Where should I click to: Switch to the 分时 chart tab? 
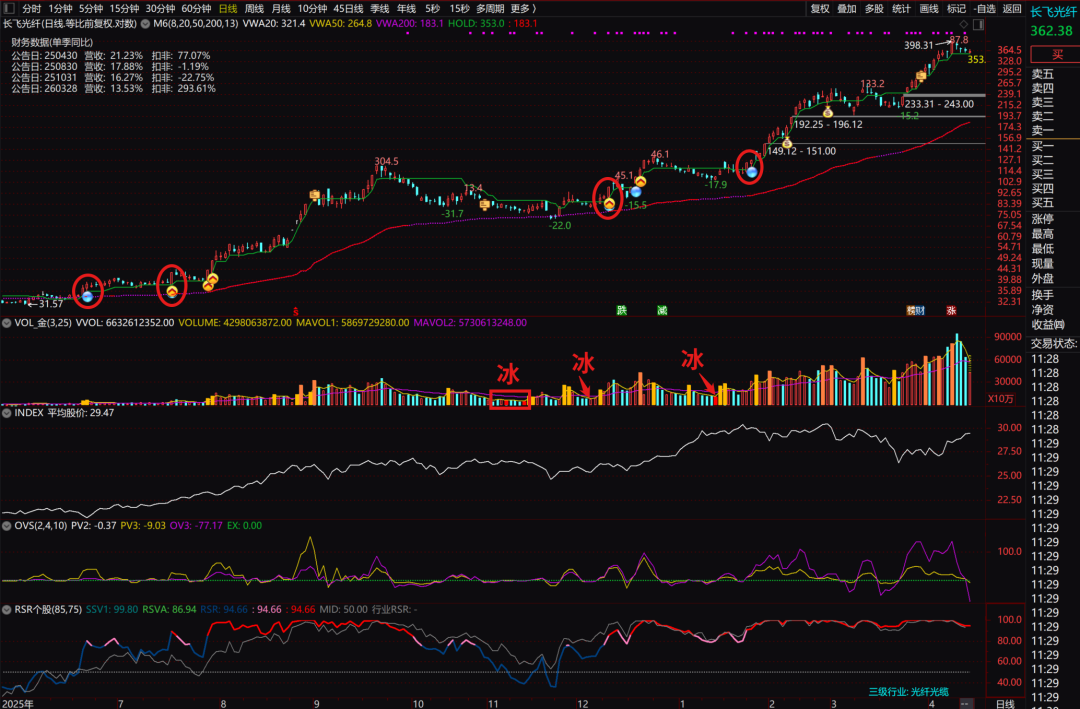pyautogui.click(x=31, y=8)
